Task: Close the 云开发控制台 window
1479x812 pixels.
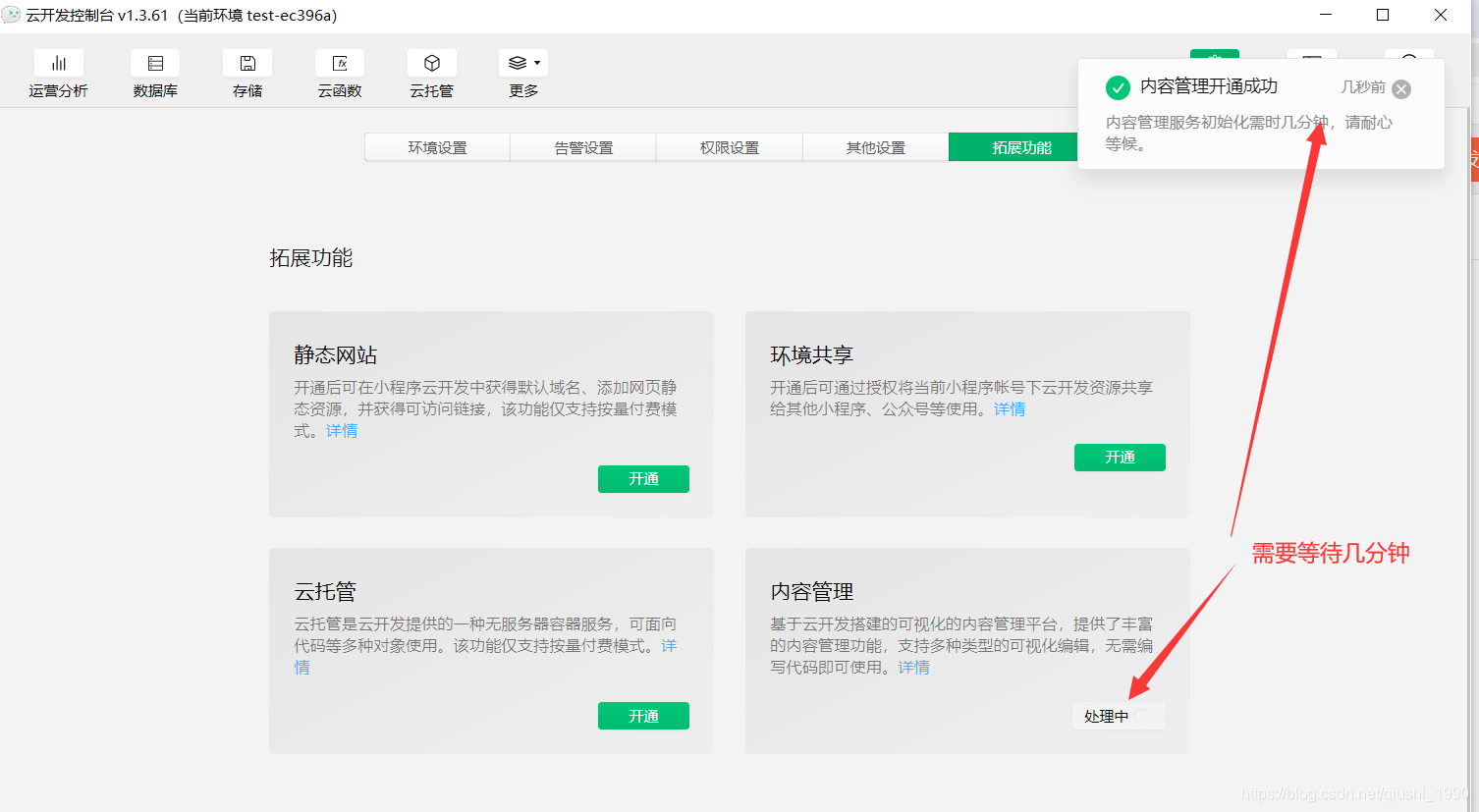Action: point(1441,15)
